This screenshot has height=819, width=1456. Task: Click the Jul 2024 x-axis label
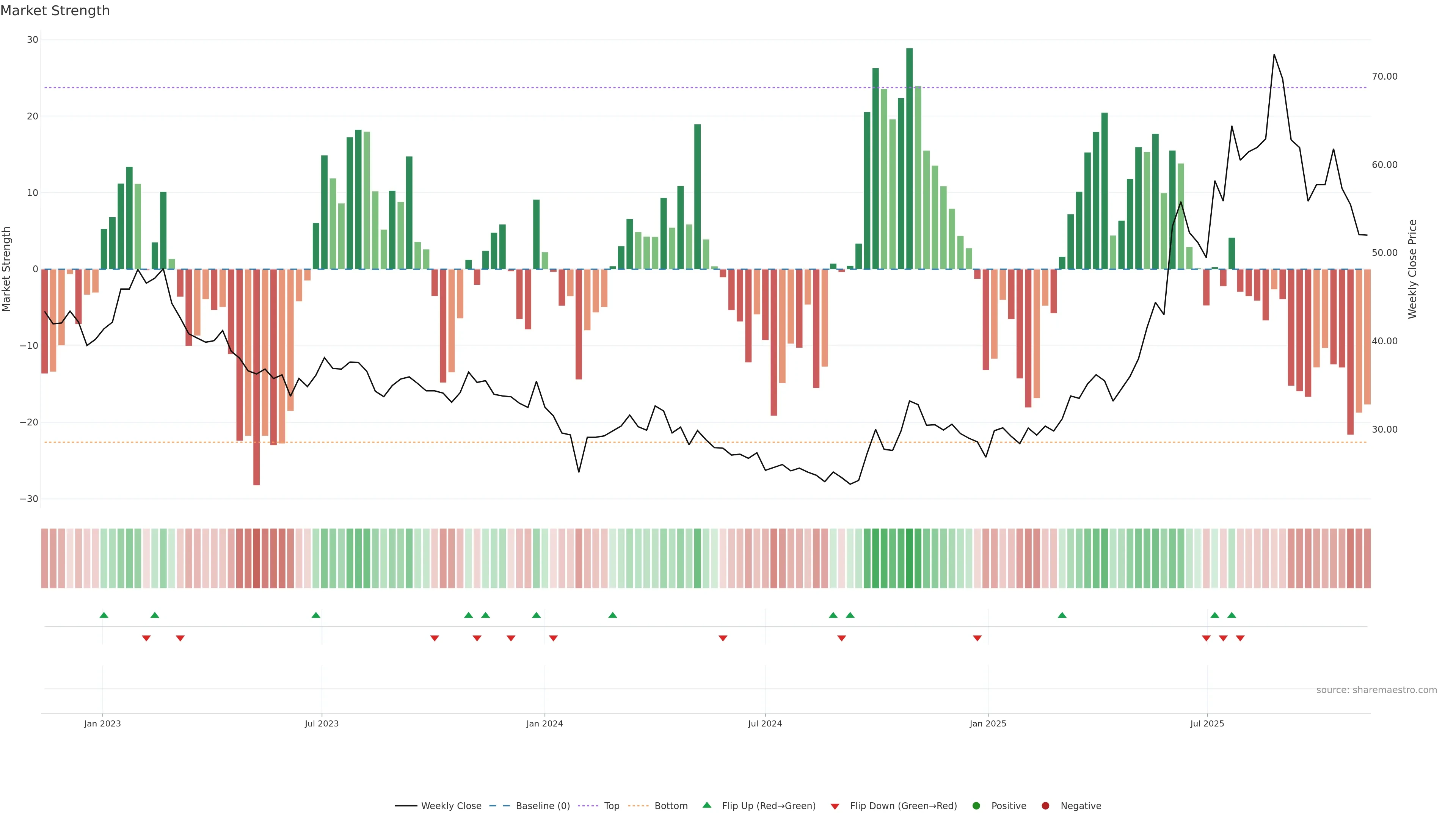click(x=765, y=723)
